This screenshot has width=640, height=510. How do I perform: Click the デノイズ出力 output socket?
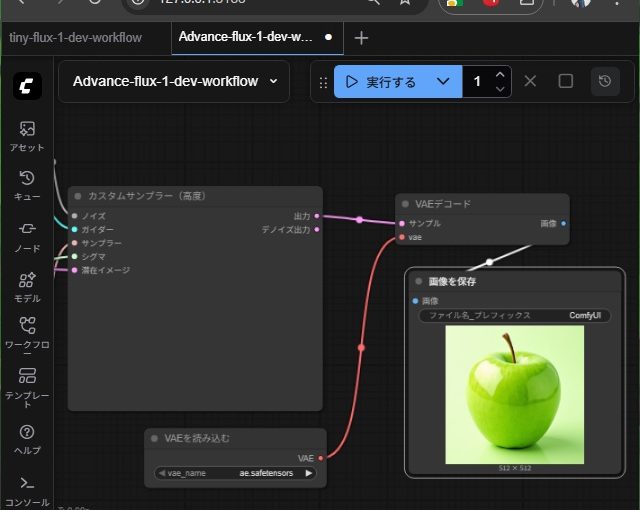coord(317,230)
